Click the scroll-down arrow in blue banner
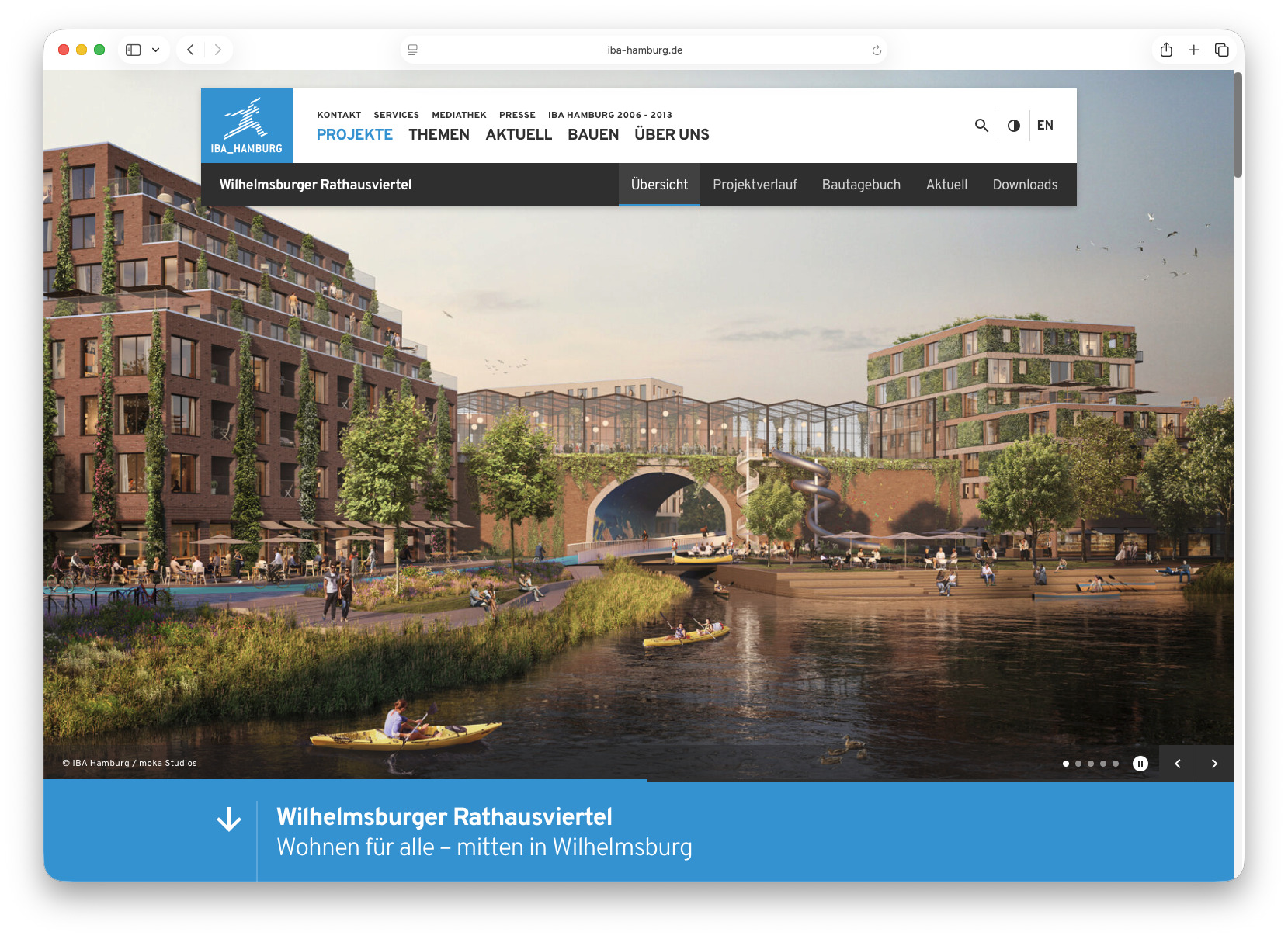The height and width of the screenshot is (939, 1288). [229, 819]
